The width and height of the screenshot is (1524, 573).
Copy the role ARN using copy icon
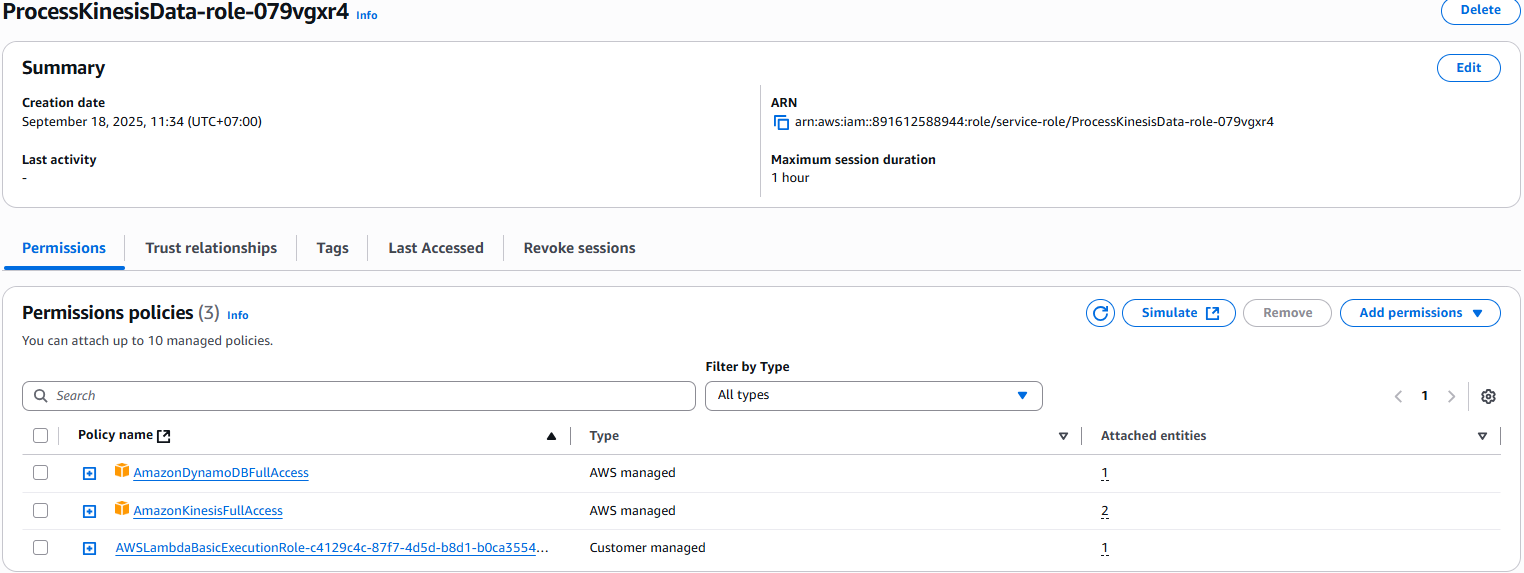(x=781, y=123)
